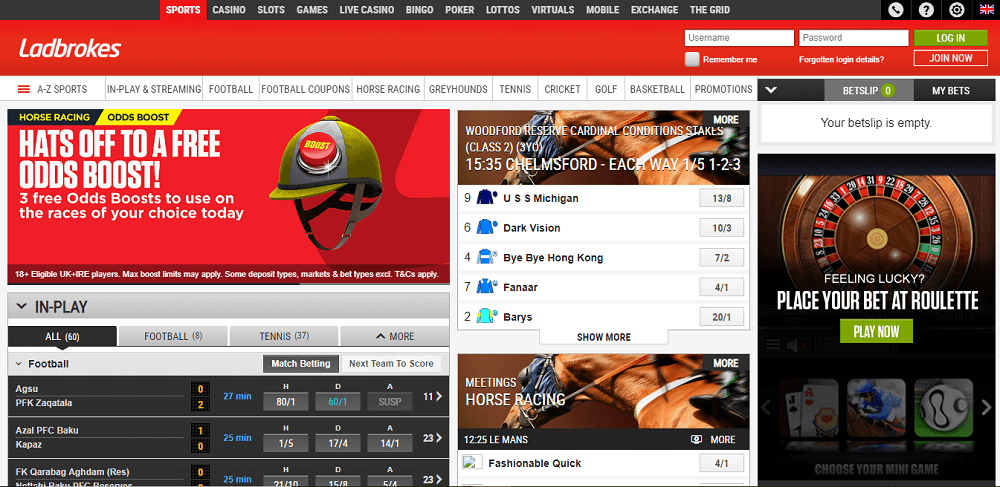Click U S S Michigan jockey silk icon
Screen dimensions: 1000x487
487,198
